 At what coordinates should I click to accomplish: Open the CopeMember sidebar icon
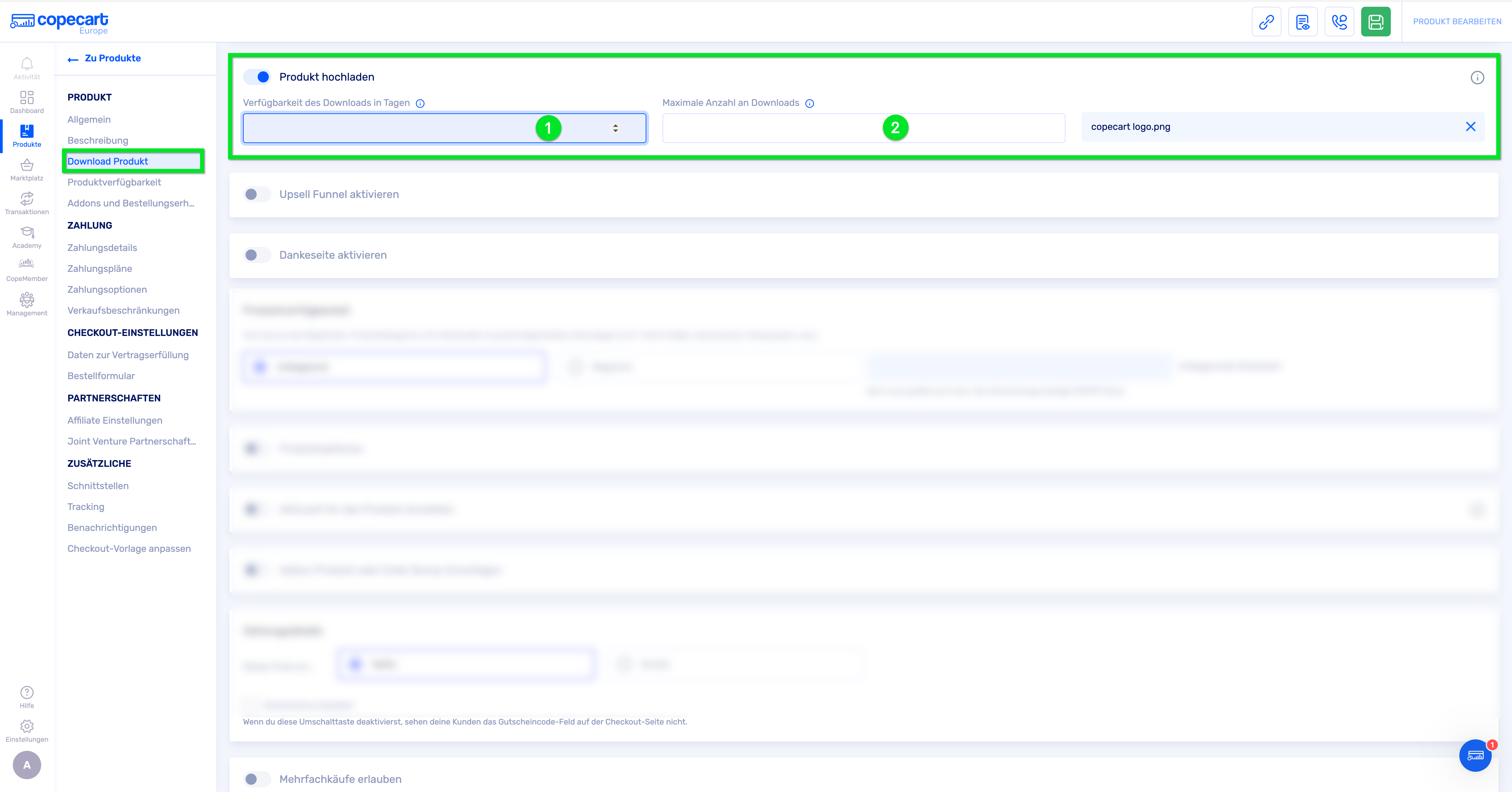point(26,270)
